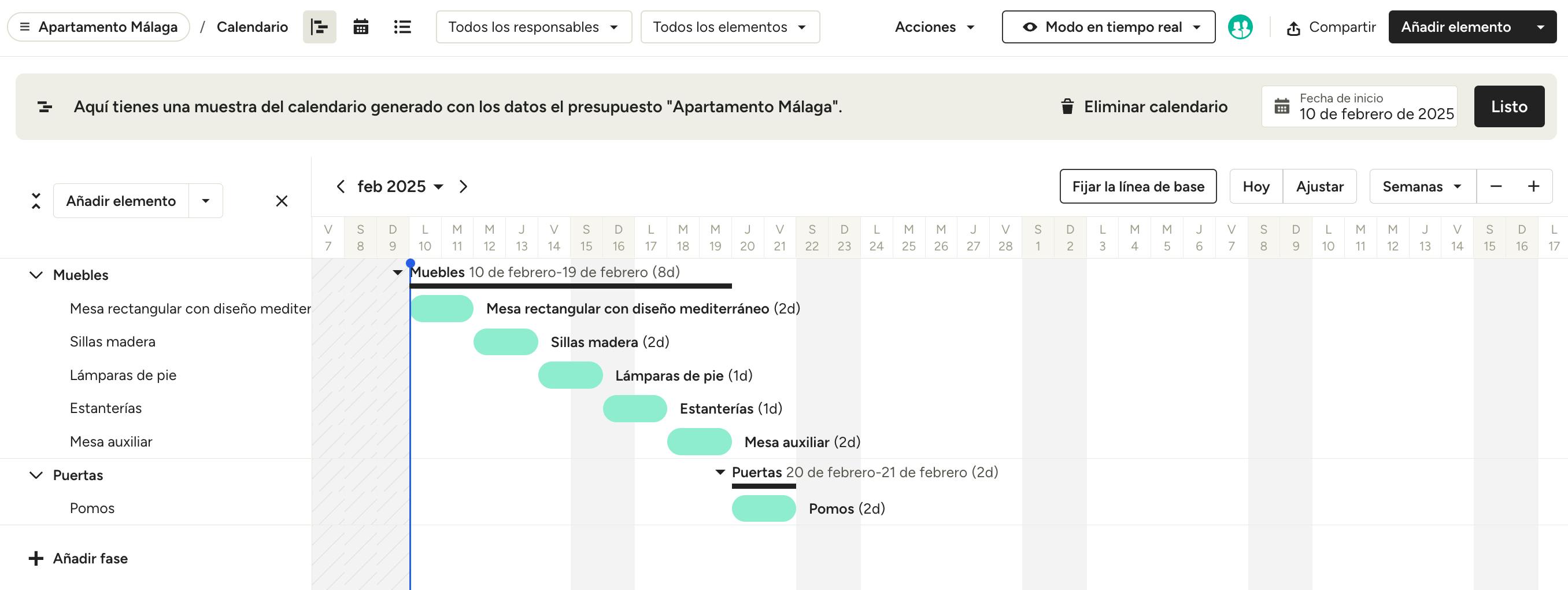Open the Acciones menu
1568x590 pixels.
pos(934,27)
